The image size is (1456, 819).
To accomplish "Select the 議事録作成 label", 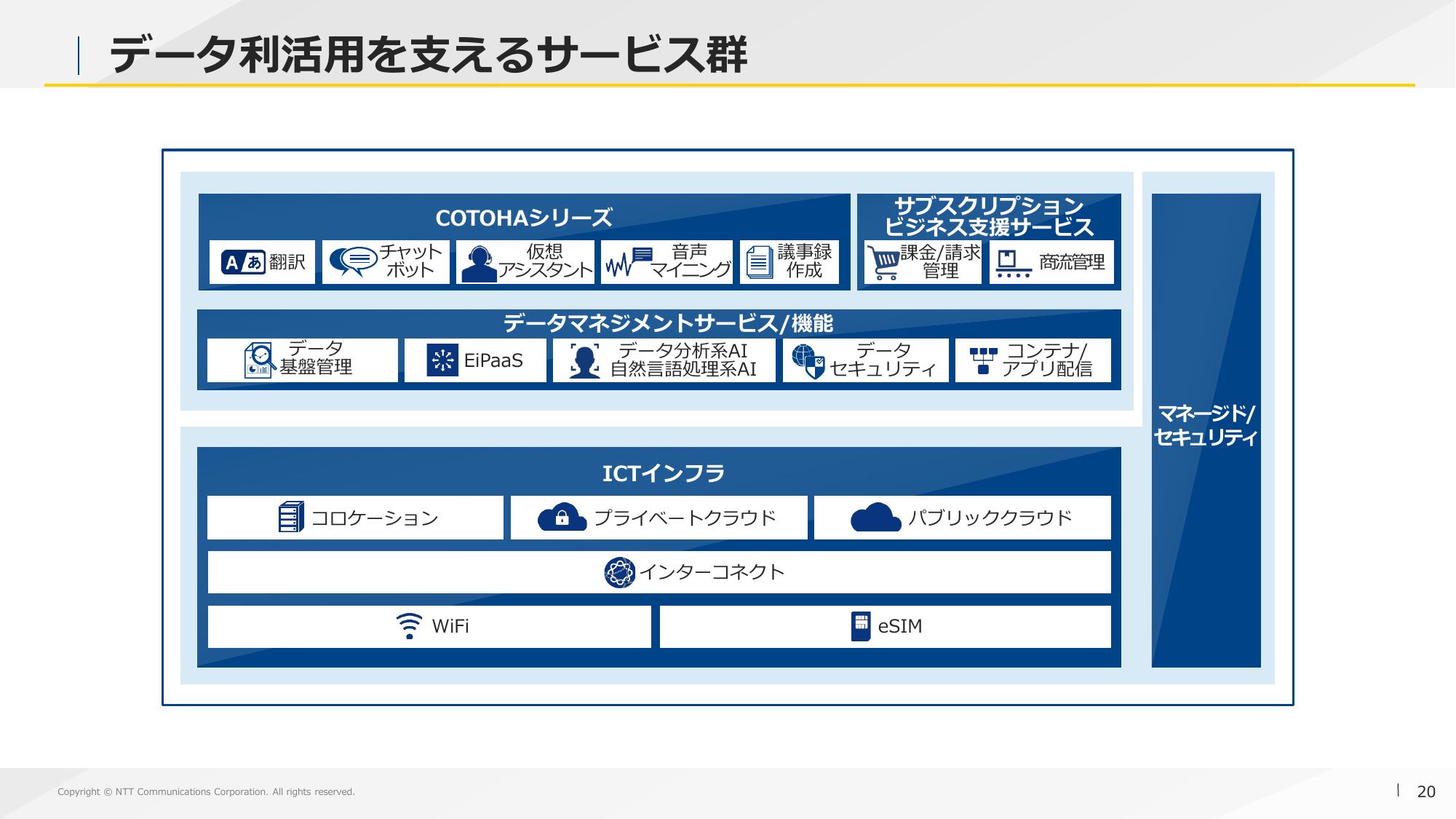I will click(804, 261).
